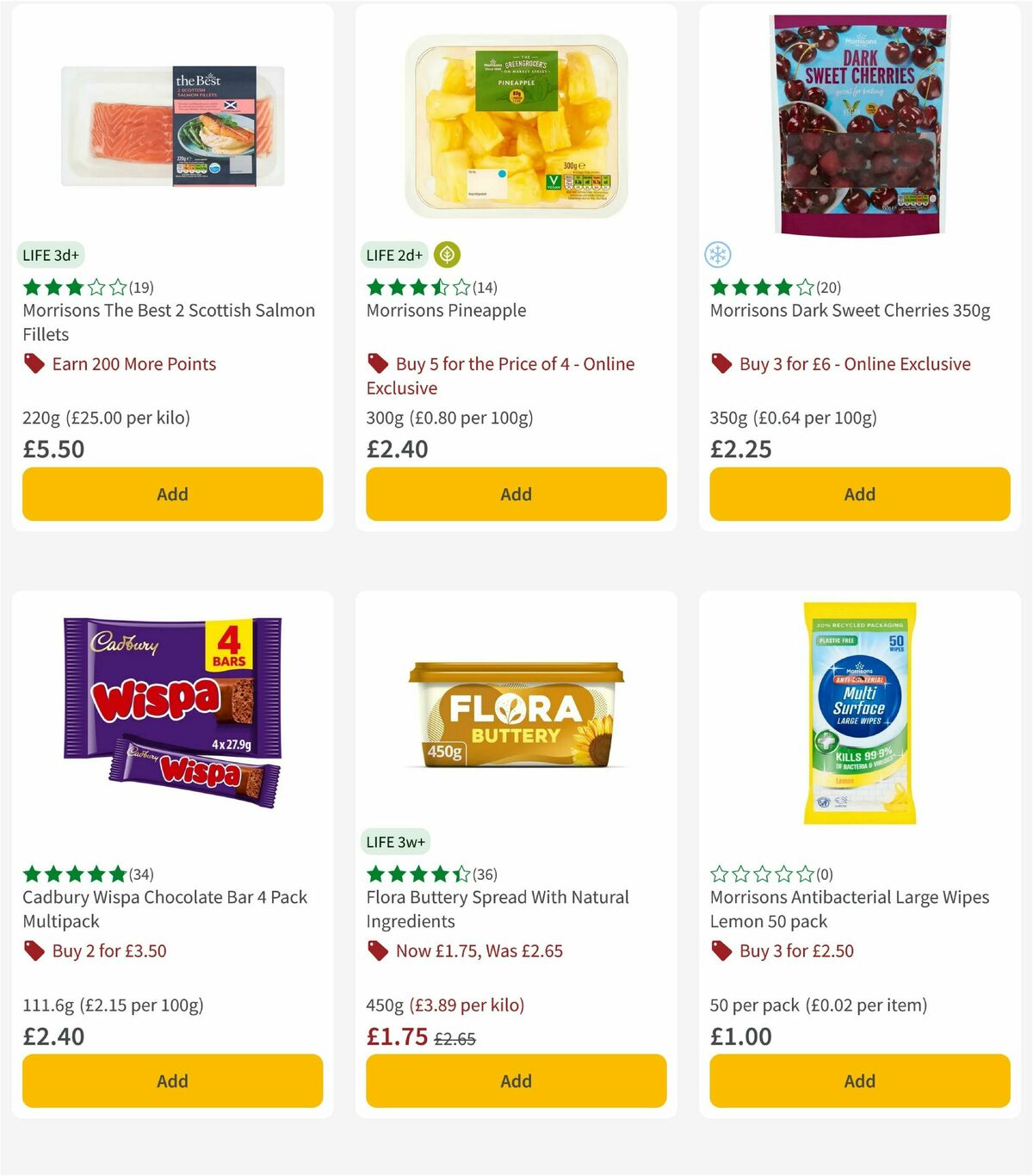Screen dimensions: 1033x1176
Task: Click the LIFE 3d+ badge on salmon fillets
Action: point(50,255)
